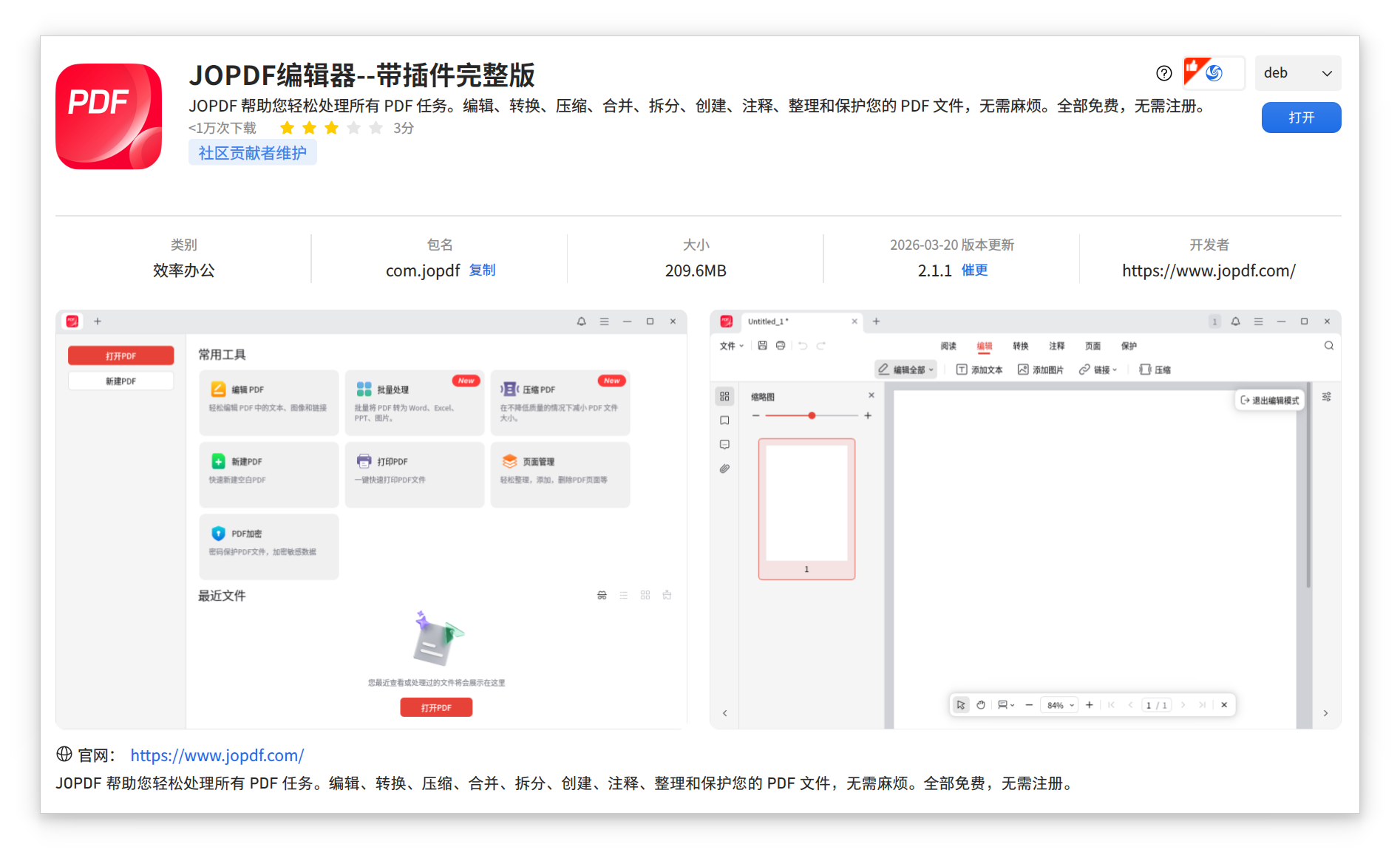This screenshot has height=858, width=1400.
Task: Switch recent files to list view icon
Action: 624,595
